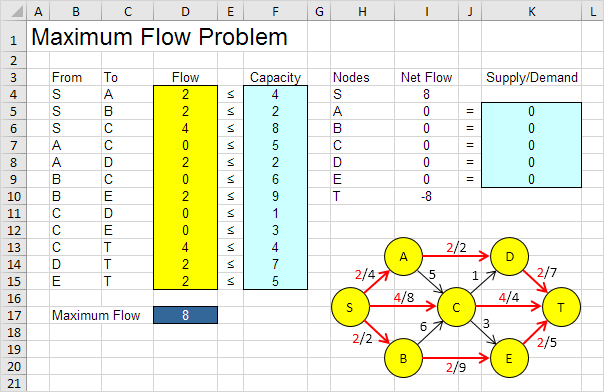Image resolution: width=604 pixels, height=392 pixels.
Task: Click the blue Maximum Flow result cell
Action: [185, 315]
